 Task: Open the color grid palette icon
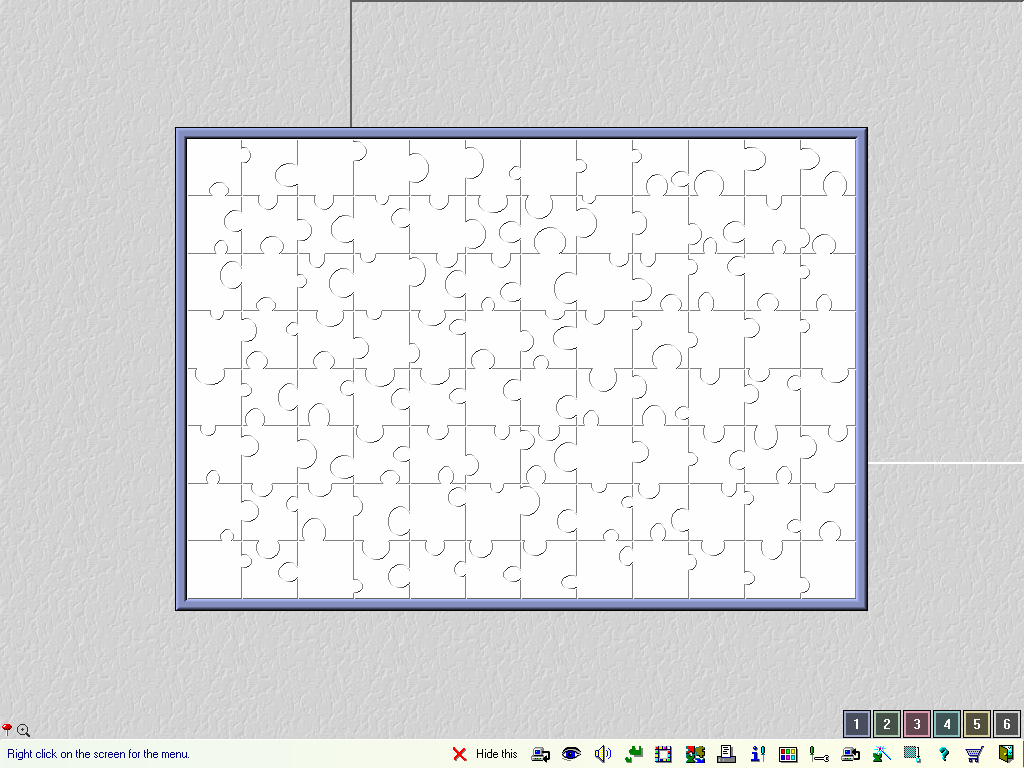pyautogui.click(x=788, y=754)
